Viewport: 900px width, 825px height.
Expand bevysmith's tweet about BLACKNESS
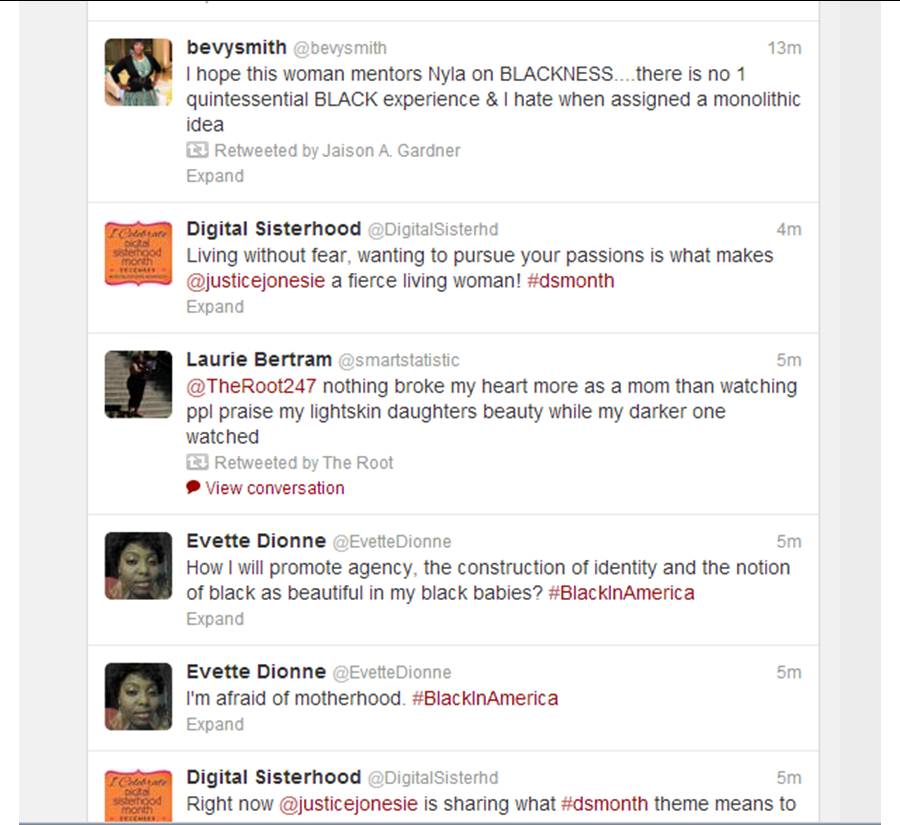pyautogui.click(x=215, y=176)
